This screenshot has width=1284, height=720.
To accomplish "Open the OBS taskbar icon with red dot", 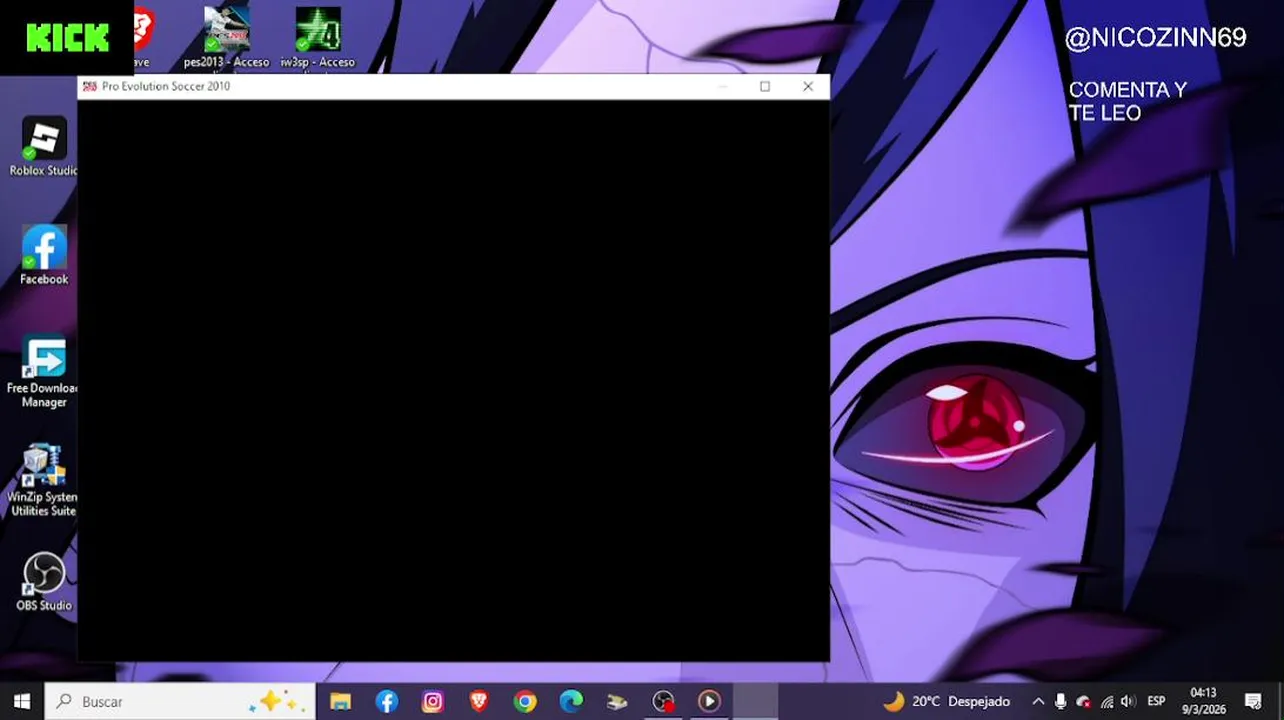I will [663, 702].
